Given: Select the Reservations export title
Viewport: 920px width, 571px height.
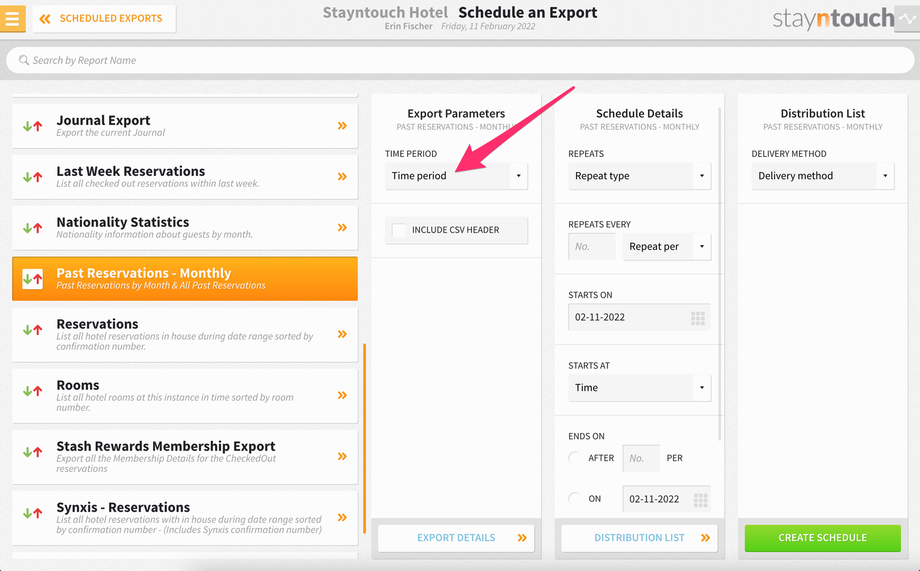Looking at the screenshot, I should click(97, 324).
